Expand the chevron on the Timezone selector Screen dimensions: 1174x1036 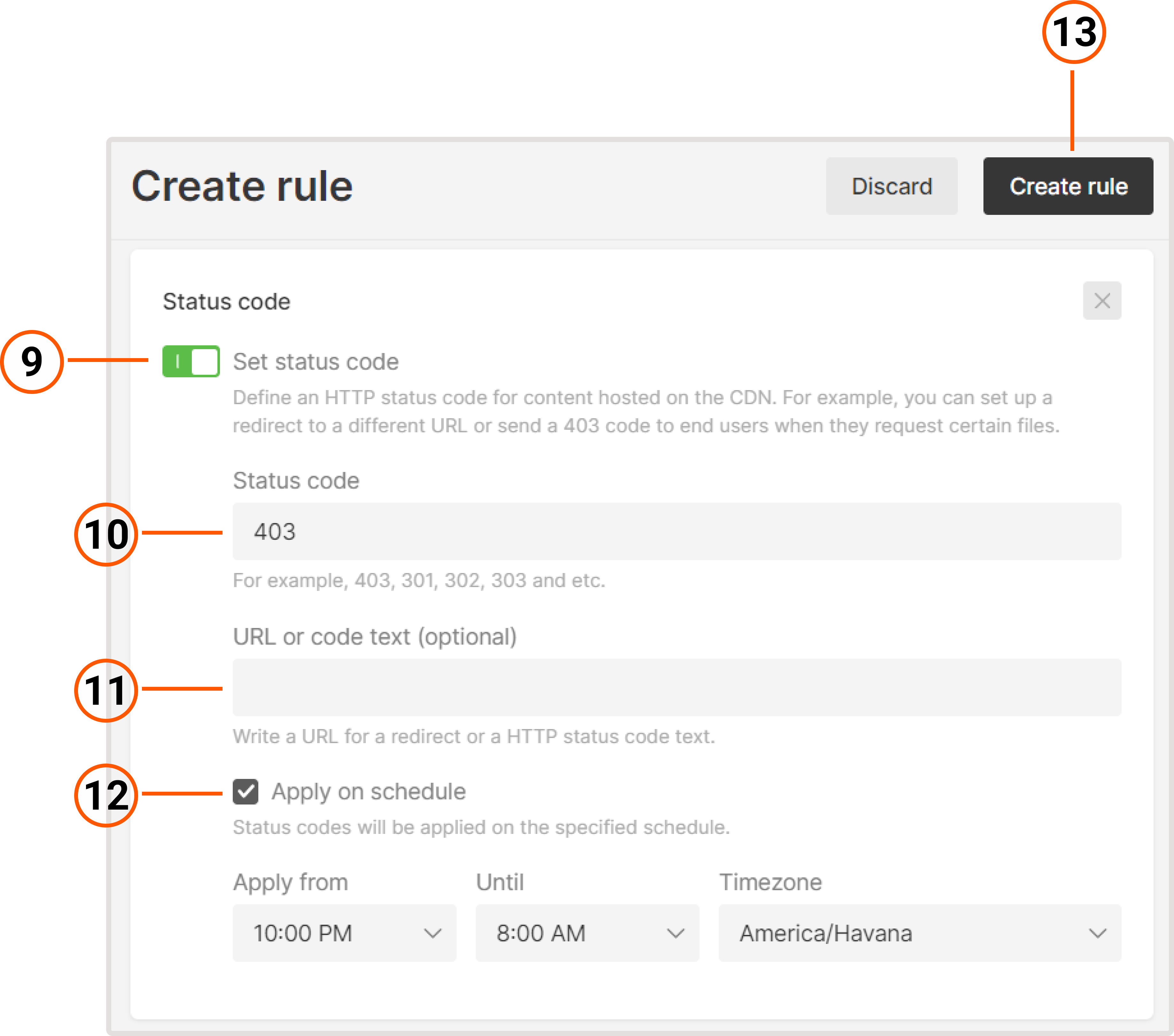(x=1098, y=933)
